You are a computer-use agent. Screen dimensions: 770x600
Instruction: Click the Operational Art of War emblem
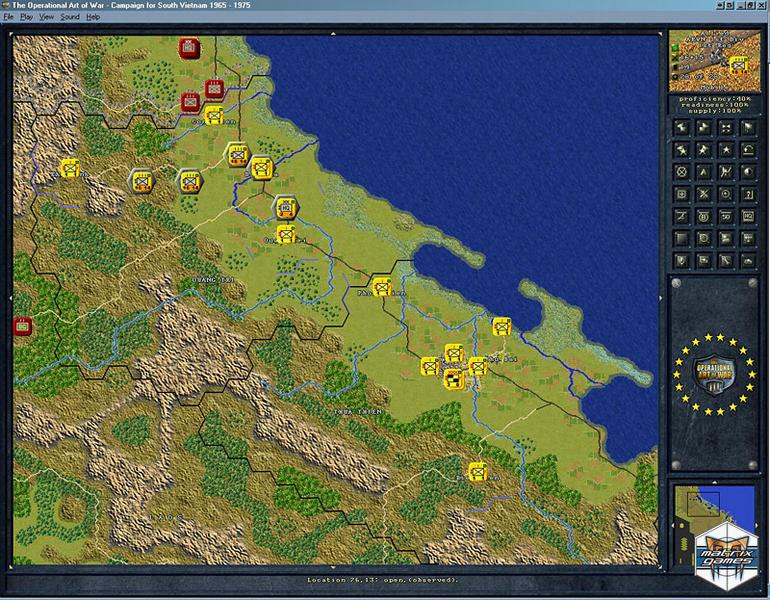point(715,376)
